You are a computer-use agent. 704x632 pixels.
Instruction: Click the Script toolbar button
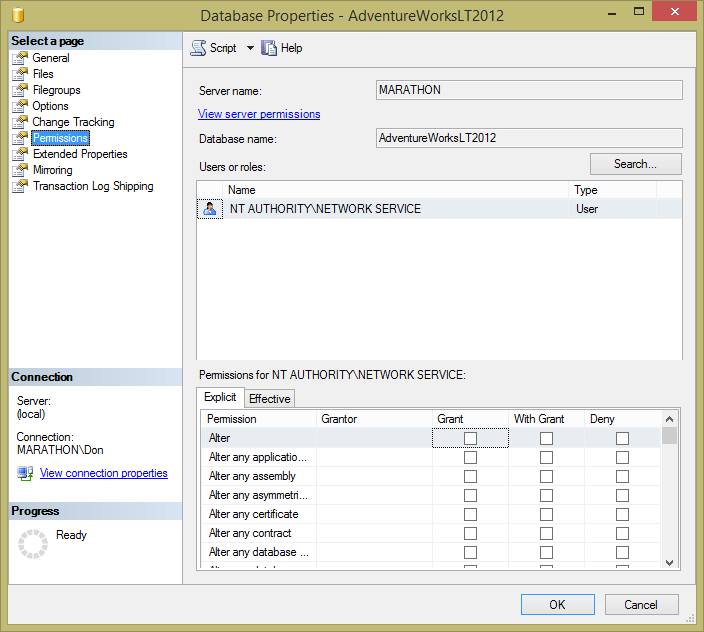214,48
